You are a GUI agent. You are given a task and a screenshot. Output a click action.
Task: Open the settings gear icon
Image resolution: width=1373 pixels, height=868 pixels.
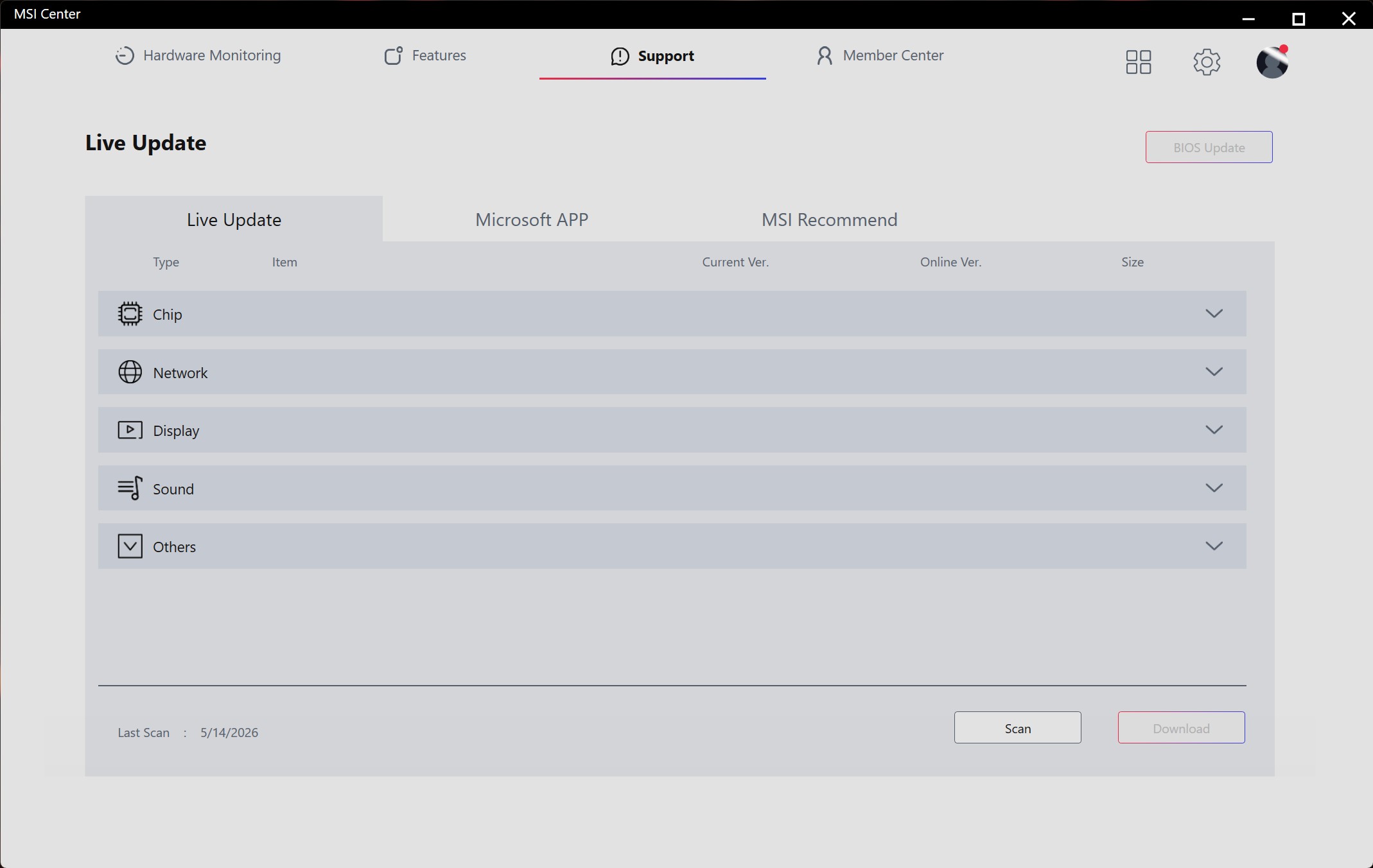coord(1207,62)
